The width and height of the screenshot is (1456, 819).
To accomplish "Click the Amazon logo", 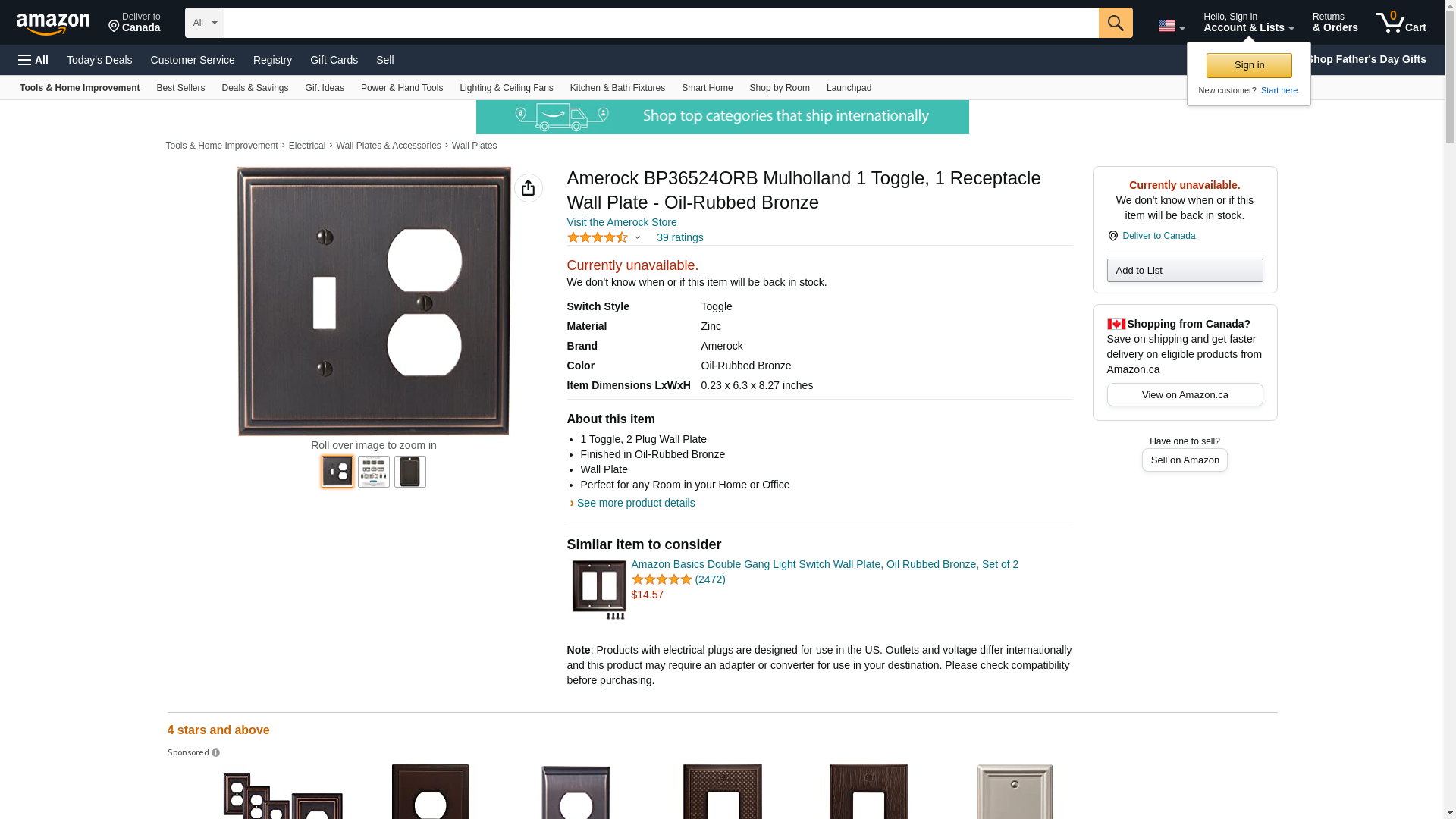I will pyautogui.click(x=53, y=24).
